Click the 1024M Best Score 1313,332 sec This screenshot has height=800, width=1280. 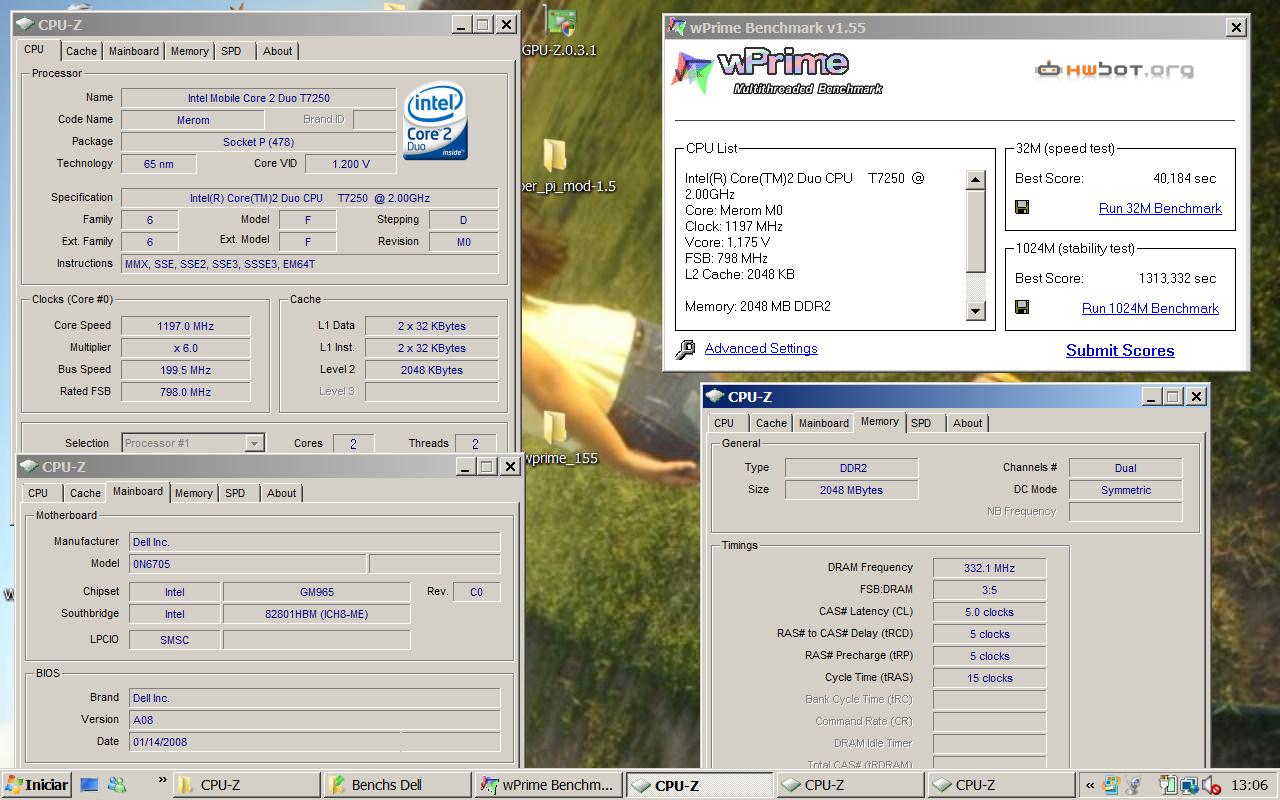coord(1178,279)
